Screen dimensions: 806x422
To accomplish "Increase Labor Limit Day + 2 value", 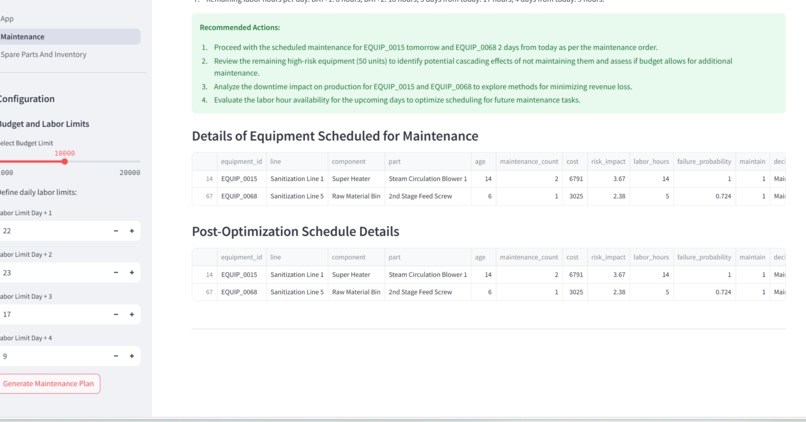I will 132,272.
